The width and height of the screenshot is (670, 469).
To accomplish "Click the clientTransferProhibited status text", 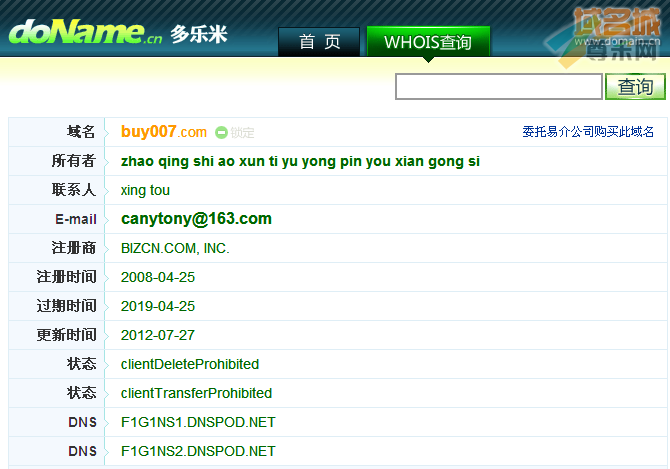I will 196,393.
